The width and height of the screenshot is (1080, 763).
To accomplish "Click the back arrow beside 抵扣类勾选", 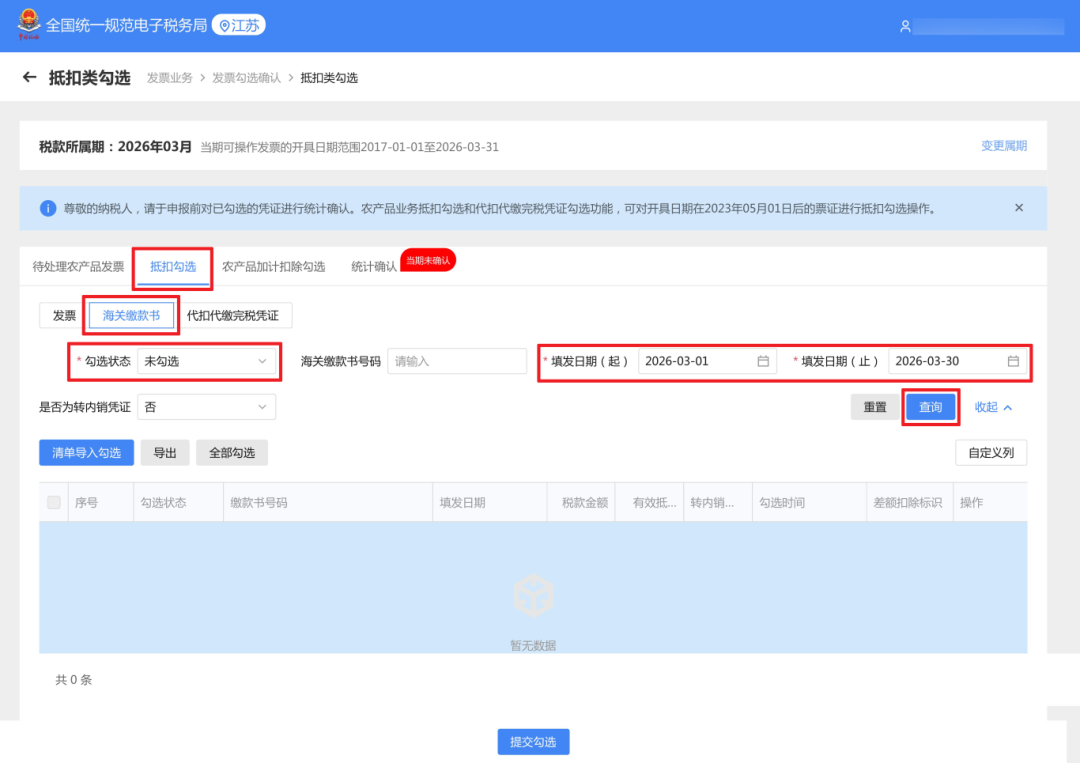I will 29,77.
